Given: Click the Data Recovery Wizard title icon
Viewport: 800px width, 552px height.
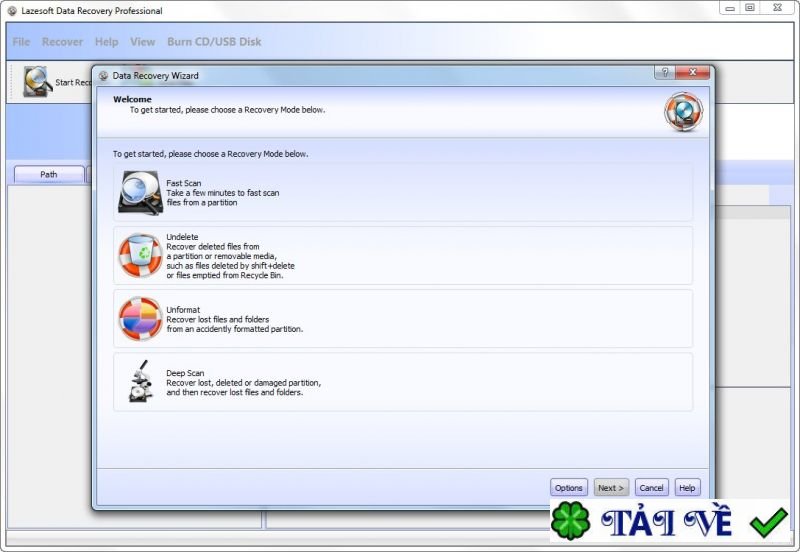Looking at the screenshot, I should (x=104, y=76).
